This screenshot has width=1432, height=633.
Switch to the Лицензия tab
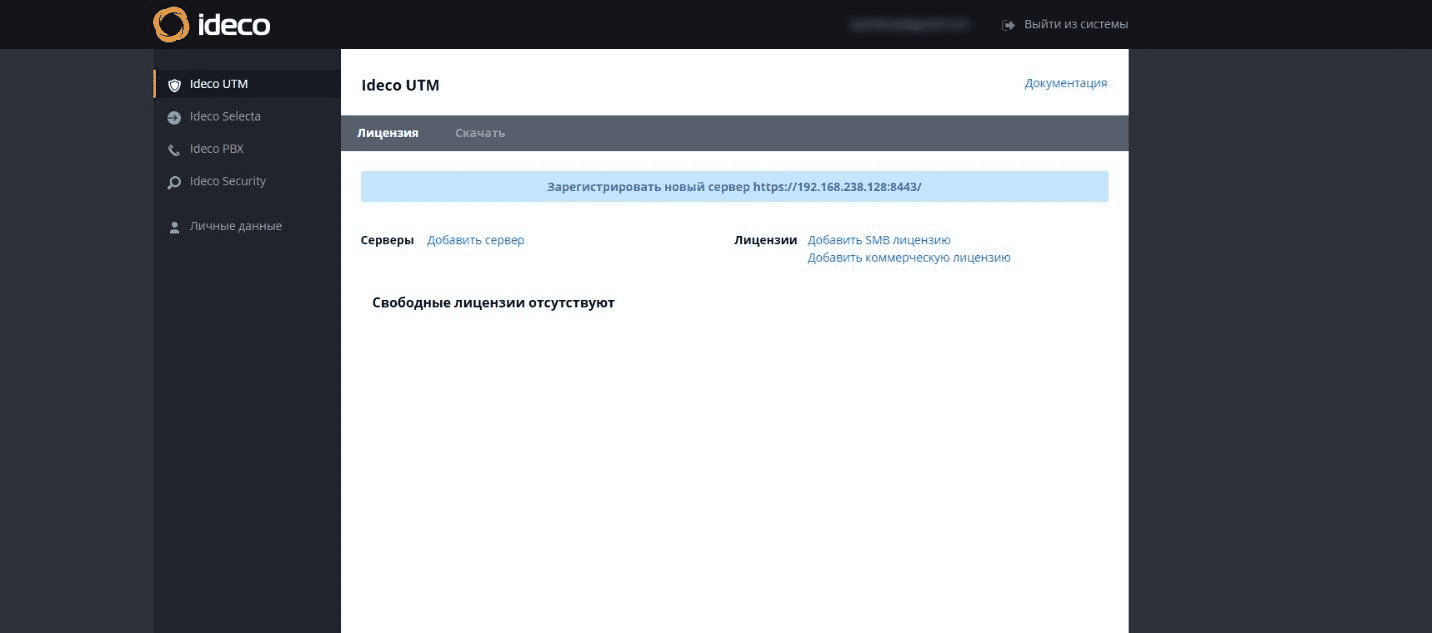tap(388, 133)
